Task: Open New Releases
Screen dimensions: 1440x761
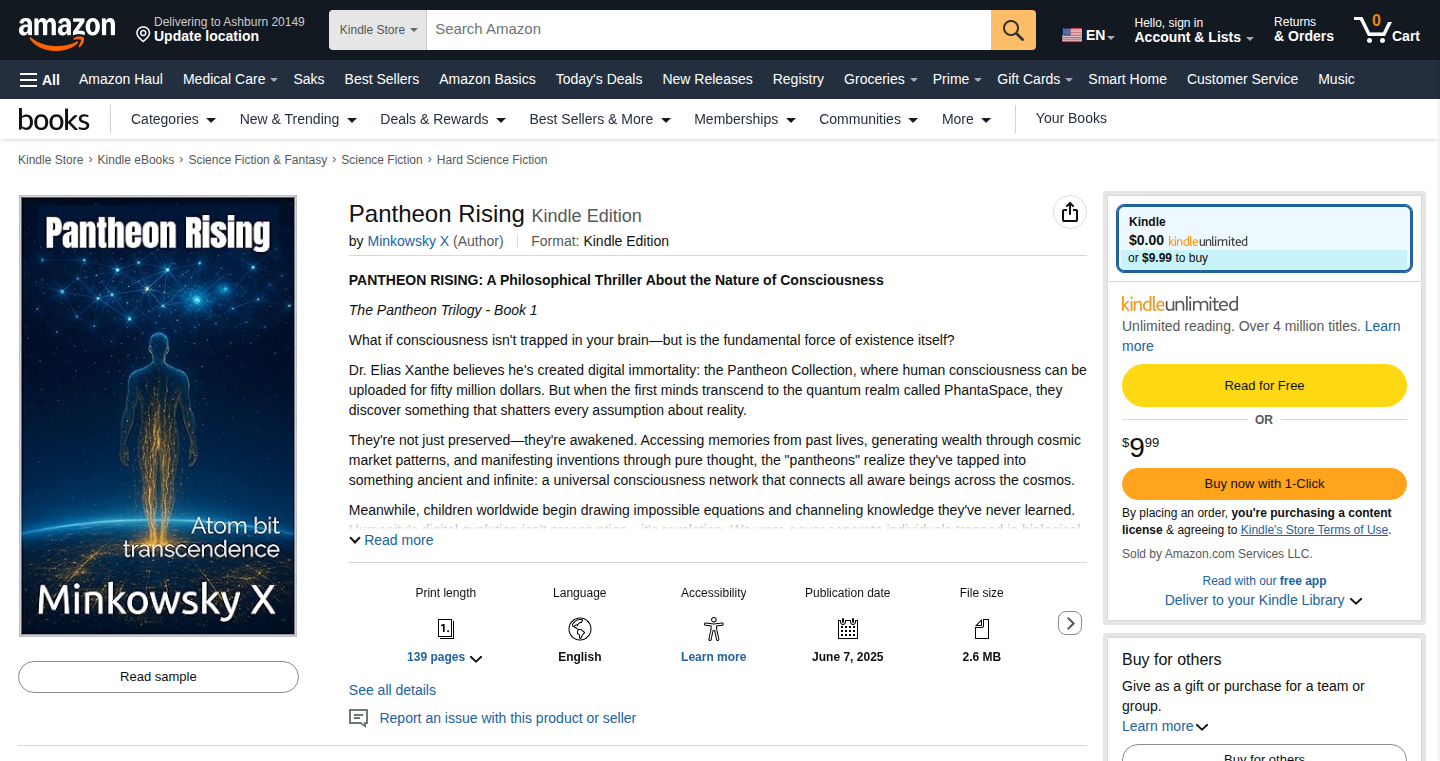Action: click(707, 79)
